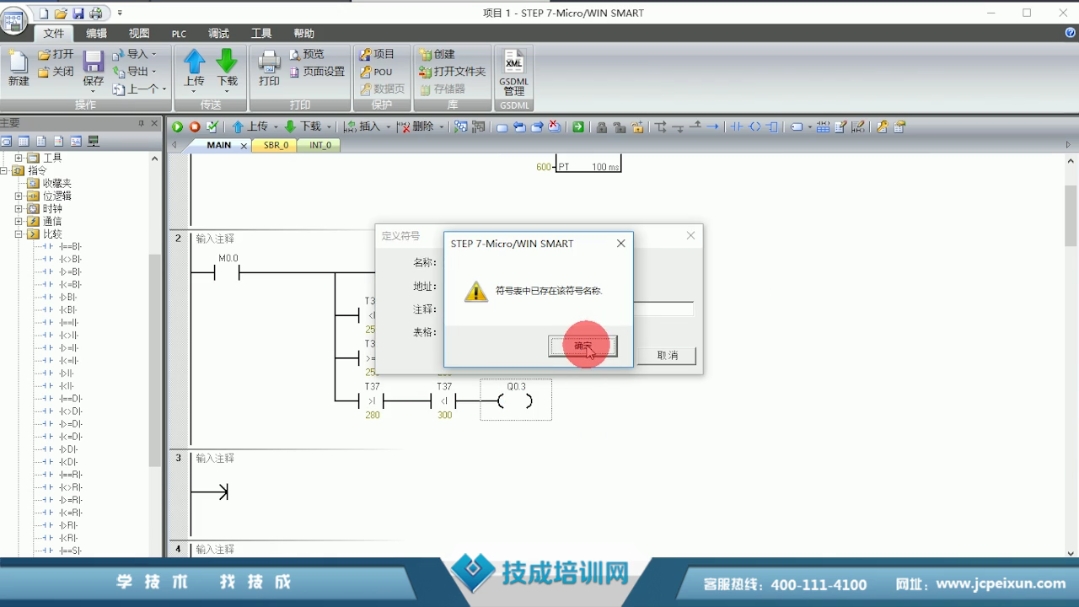Click 取消 in the 定义符号 dialog

coord(667,355)
